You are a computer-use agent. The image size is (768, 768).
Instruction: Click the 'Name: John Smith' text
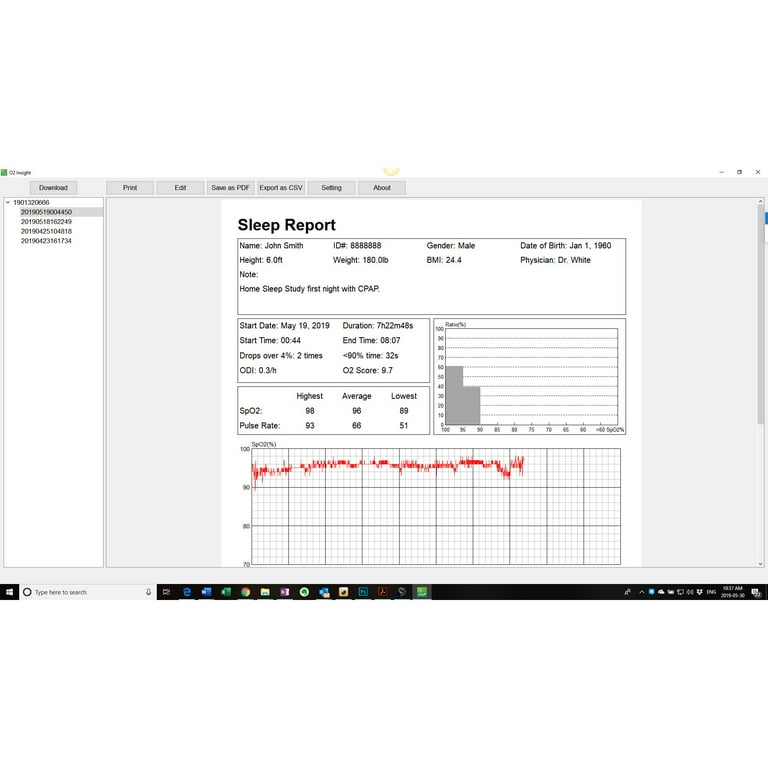[271, 245]
